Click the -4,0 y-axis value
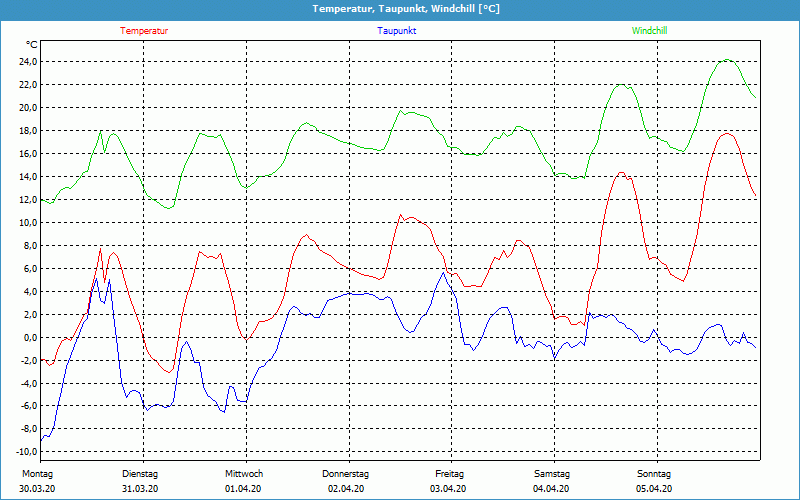 [29, 383]
